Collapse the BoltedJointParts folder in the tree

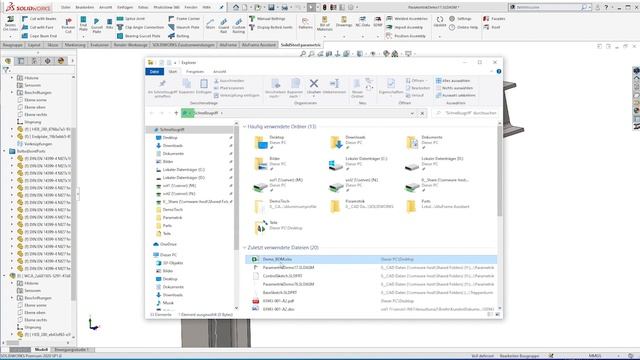tap(4, 151)
